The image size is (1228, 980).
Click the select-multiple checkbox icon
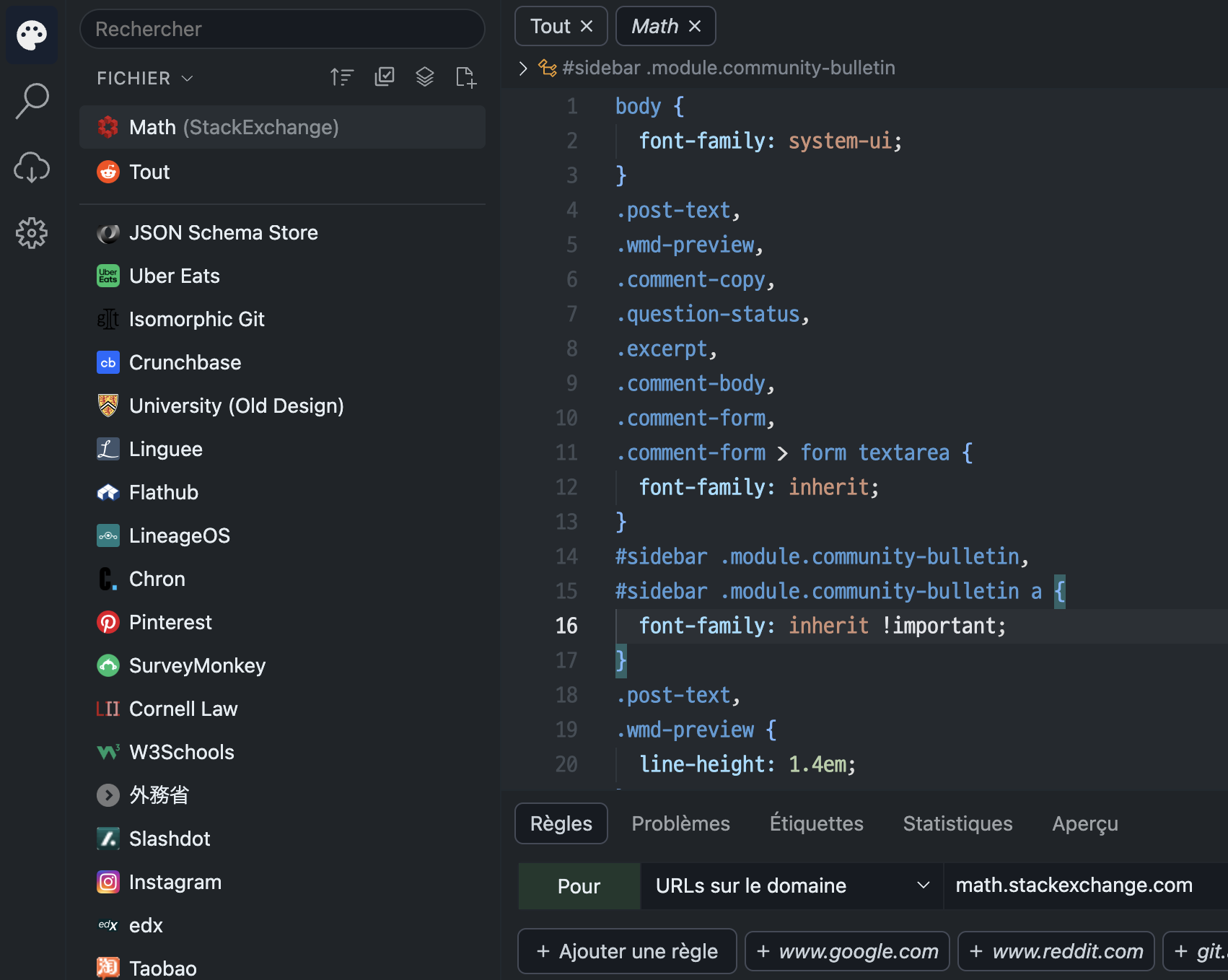click(x=385, y=77)
